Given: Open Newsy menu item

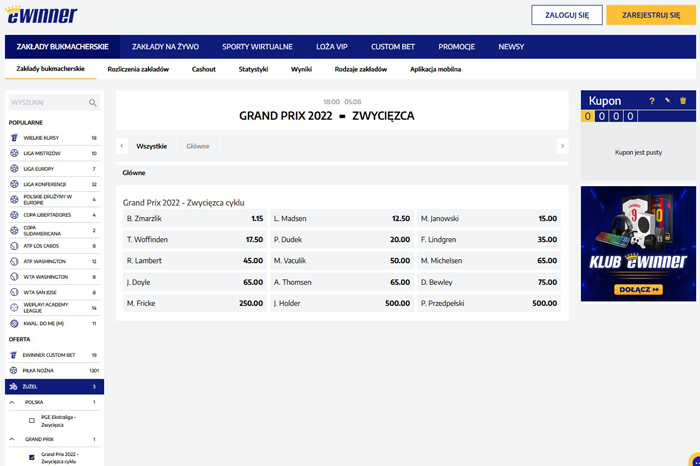Looking at the screenshot, I should click(511, 47).
